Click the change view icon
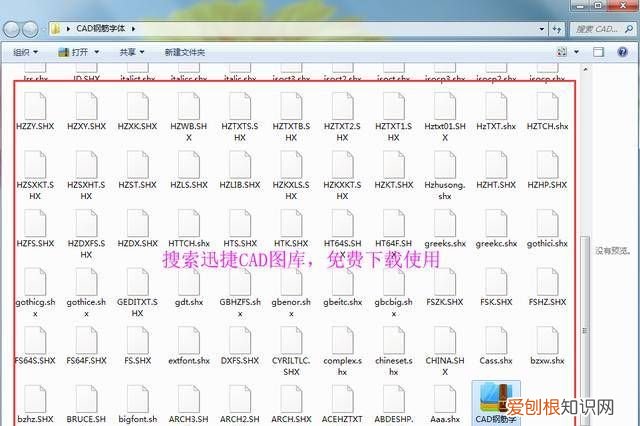Screen dimensions: 640x426 [x=562, y=52]
